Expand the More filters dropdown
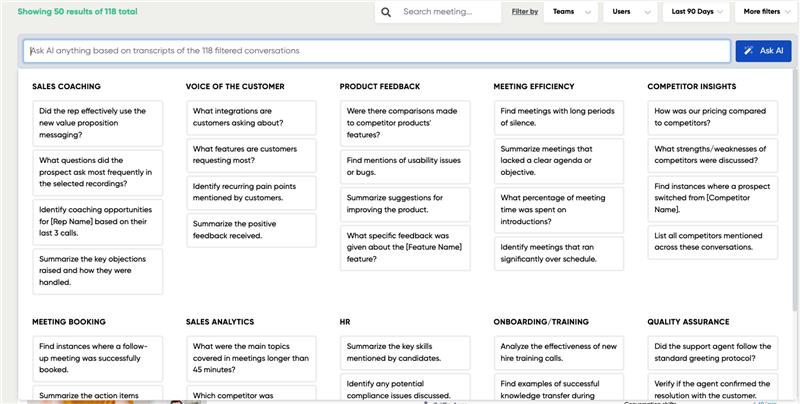 pyautogui.click(x=765, y=12)
